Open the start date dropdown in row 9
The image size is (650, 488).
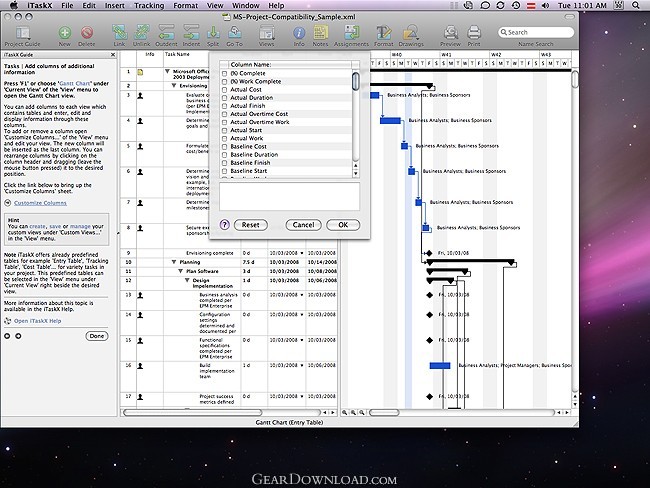302,253
